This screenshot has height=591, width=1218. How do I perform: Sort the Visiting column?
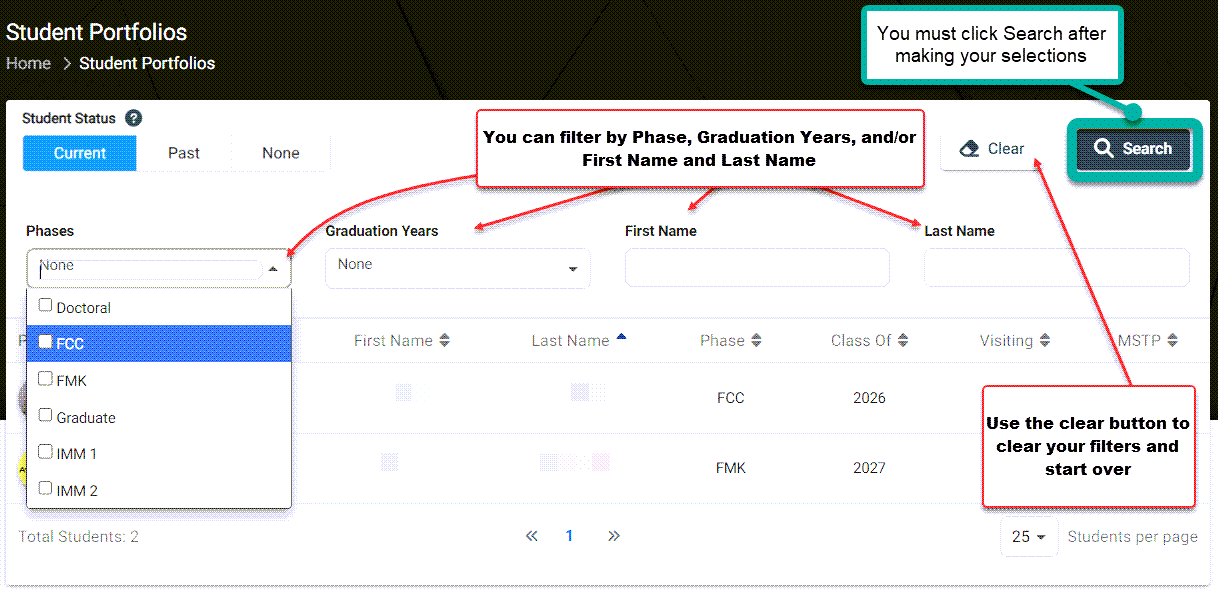pos(1044,341)
